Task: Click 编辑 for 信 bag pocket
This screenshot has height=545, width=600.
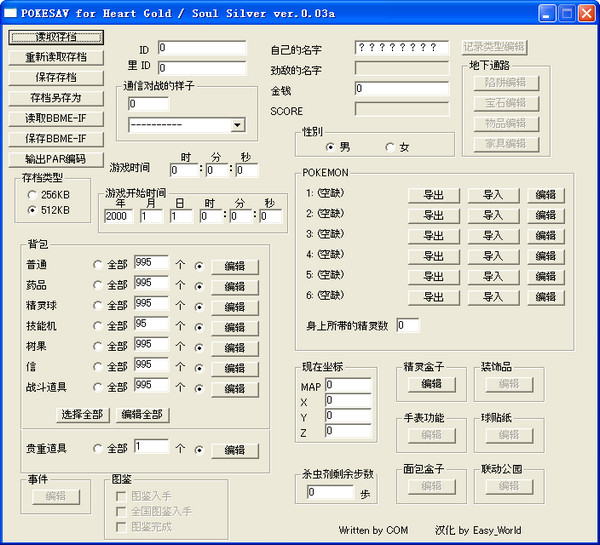Action: (x=235, y=369)
